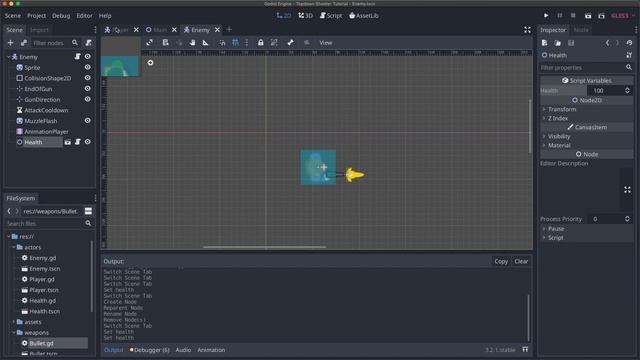Screen dimensions: 640x360
Task: Attach a script using the Scene dock script icon
Action: coord(88,43)
